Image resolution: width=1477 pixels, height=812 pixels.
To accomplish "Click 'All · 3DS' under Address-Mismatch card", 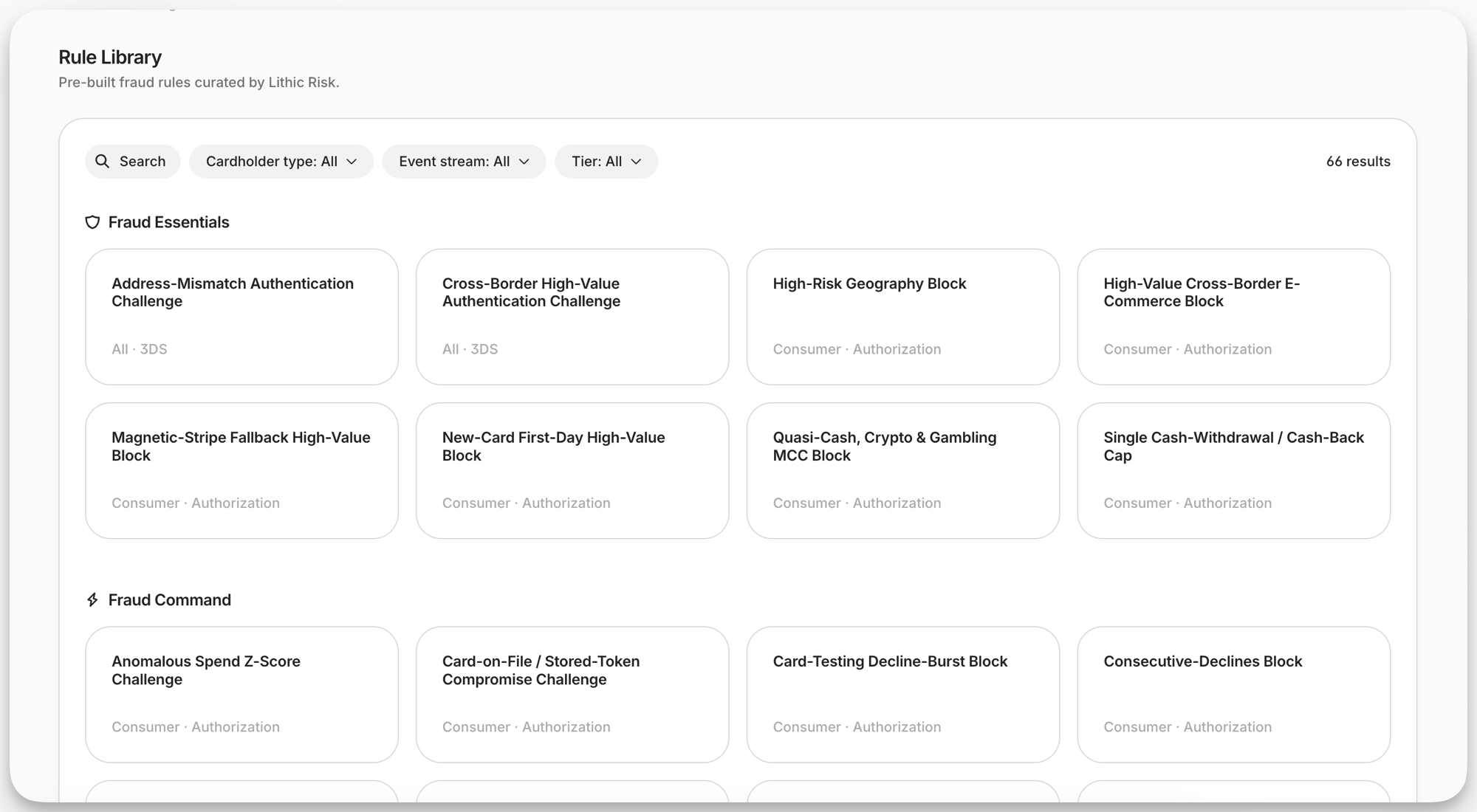I will [140, 349].
